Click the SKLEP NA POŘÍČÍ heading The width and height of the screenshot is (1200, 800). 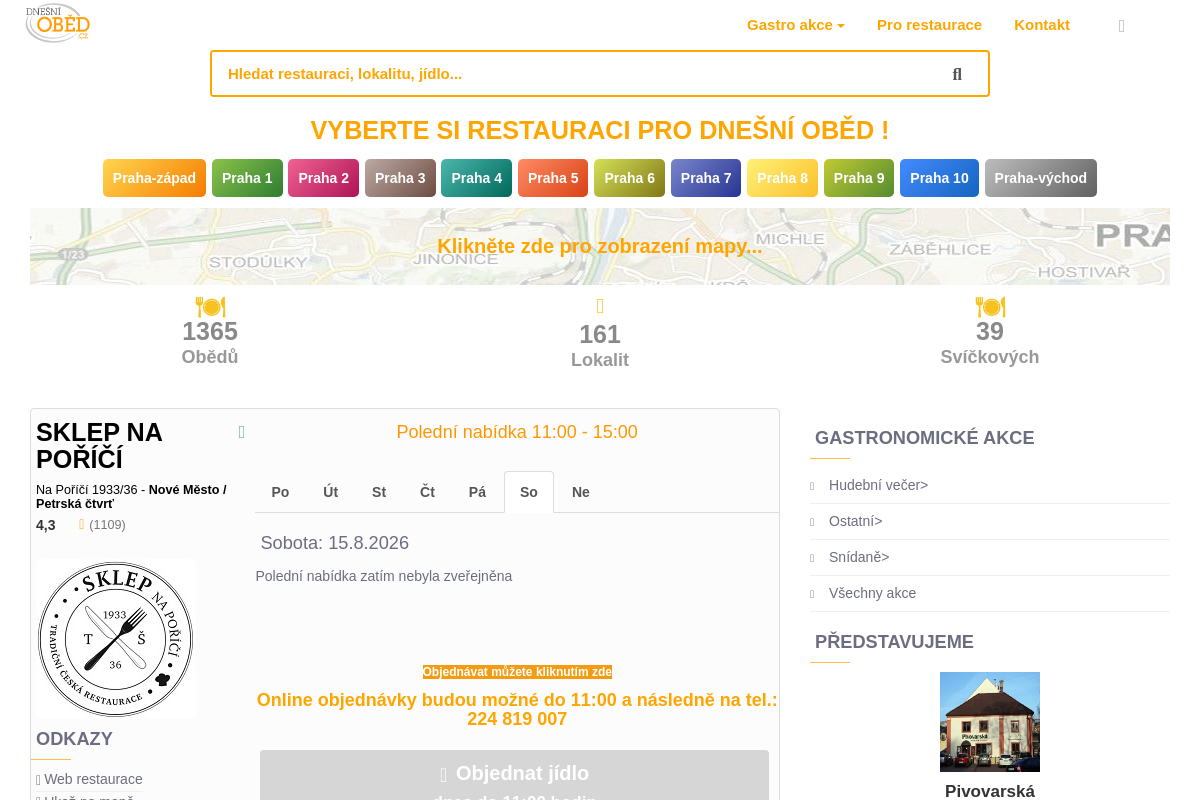pos(99,446)
